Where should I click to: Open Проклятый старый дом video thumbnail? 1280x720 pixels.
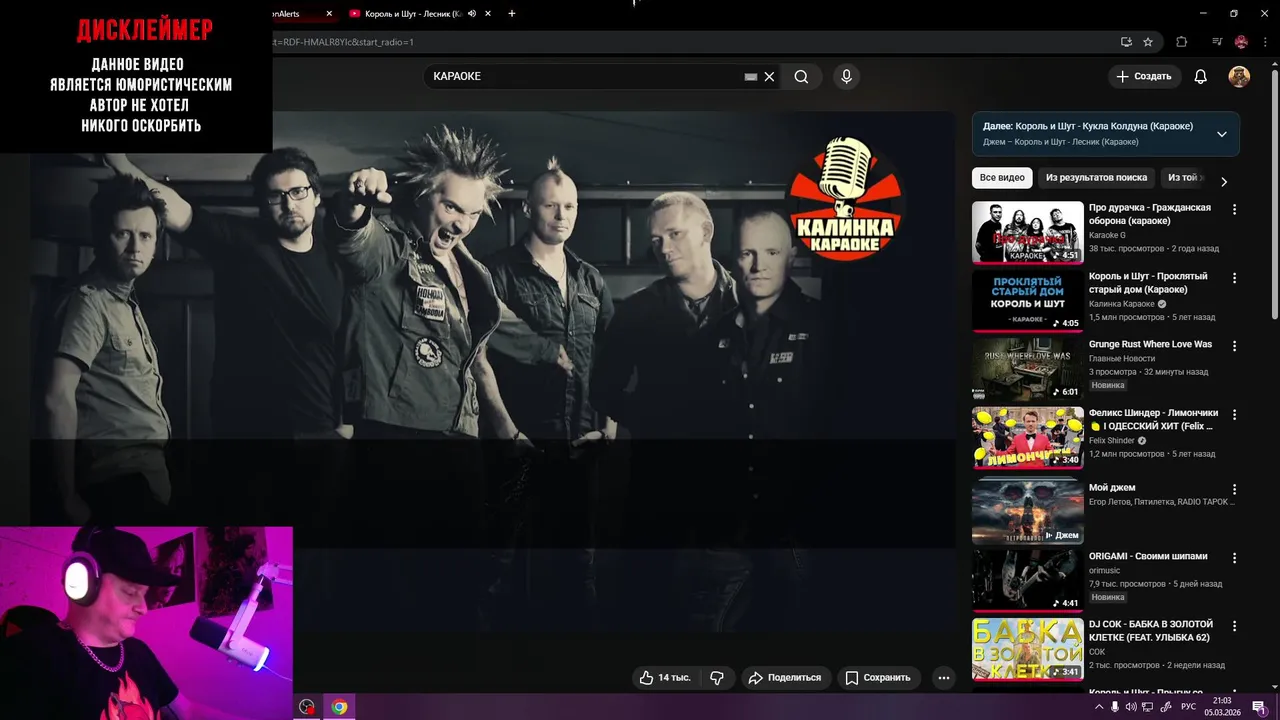[1028, 300]
